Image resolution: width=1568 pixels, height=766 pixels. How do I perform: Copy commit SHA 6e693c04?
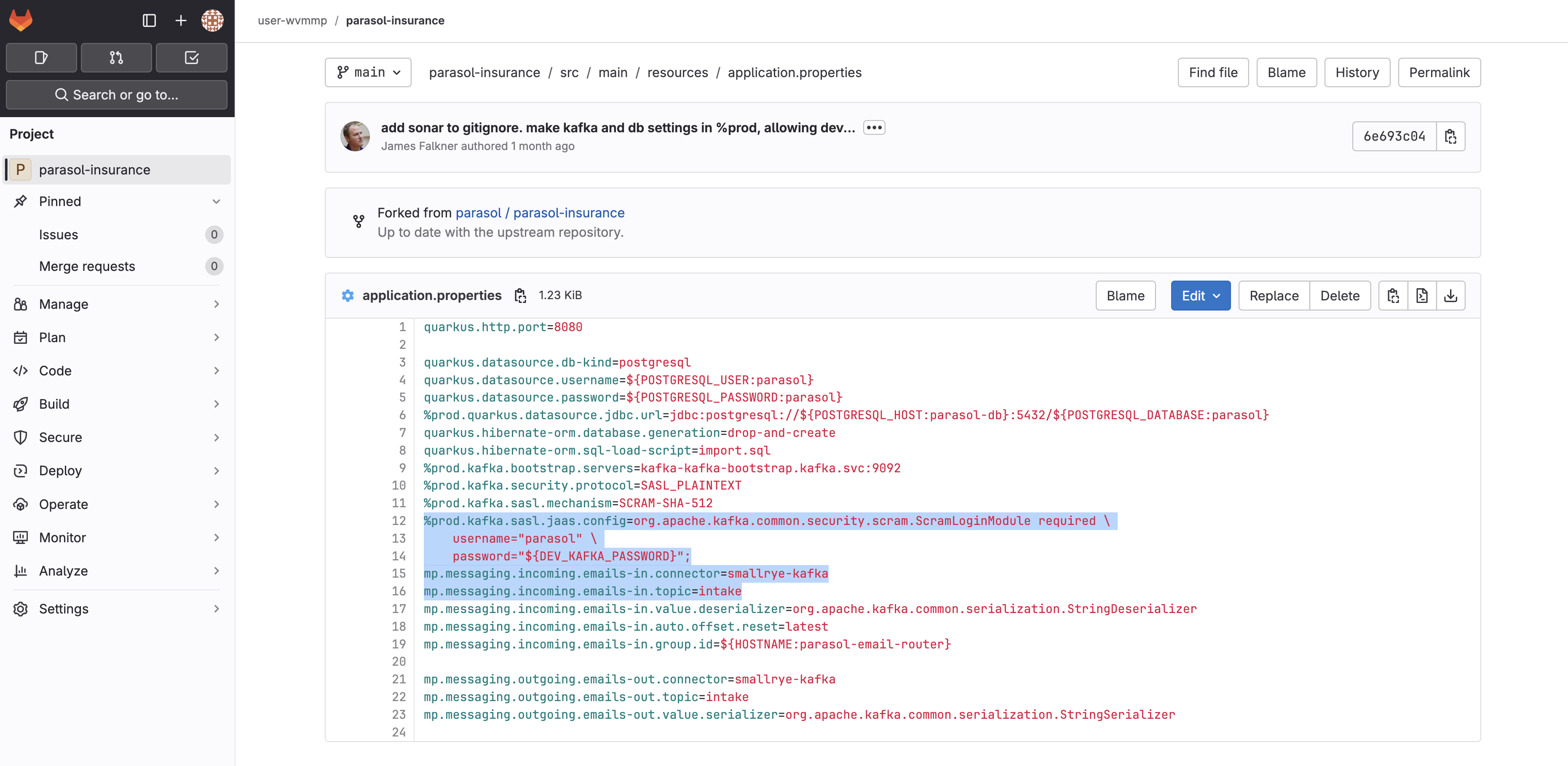point(1450,137)
